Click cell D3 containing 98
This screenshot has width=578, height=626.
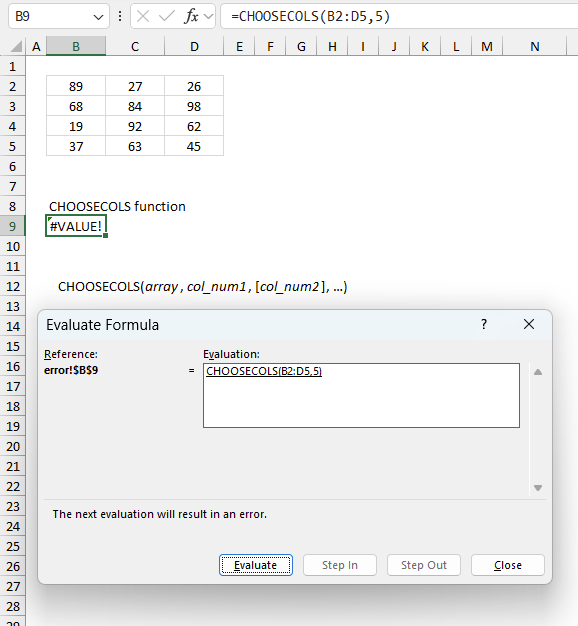pyautogui.click(x=194, y=106)
